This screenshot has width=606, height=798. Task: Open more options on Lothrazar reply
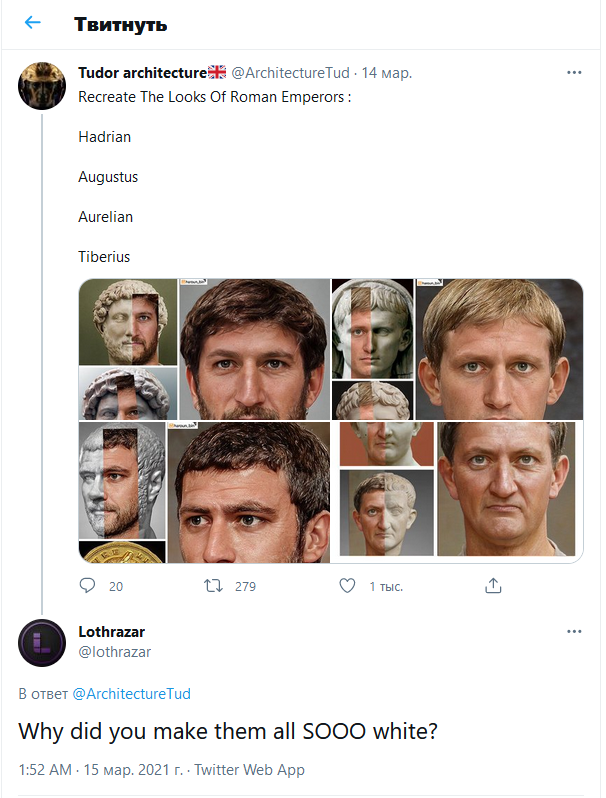point(574,632)
